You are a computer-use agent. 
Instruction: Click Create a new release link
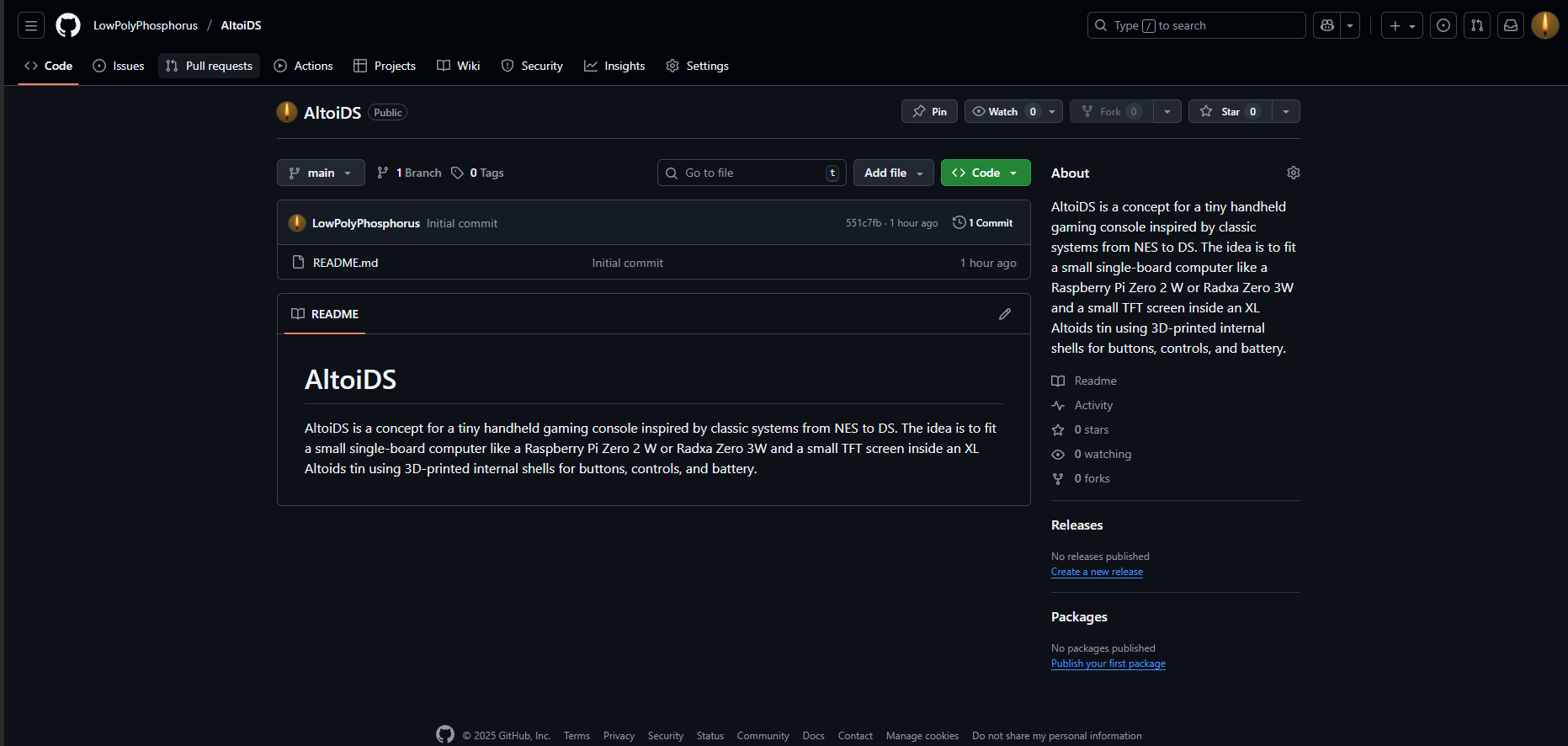tap(1097, 572)
